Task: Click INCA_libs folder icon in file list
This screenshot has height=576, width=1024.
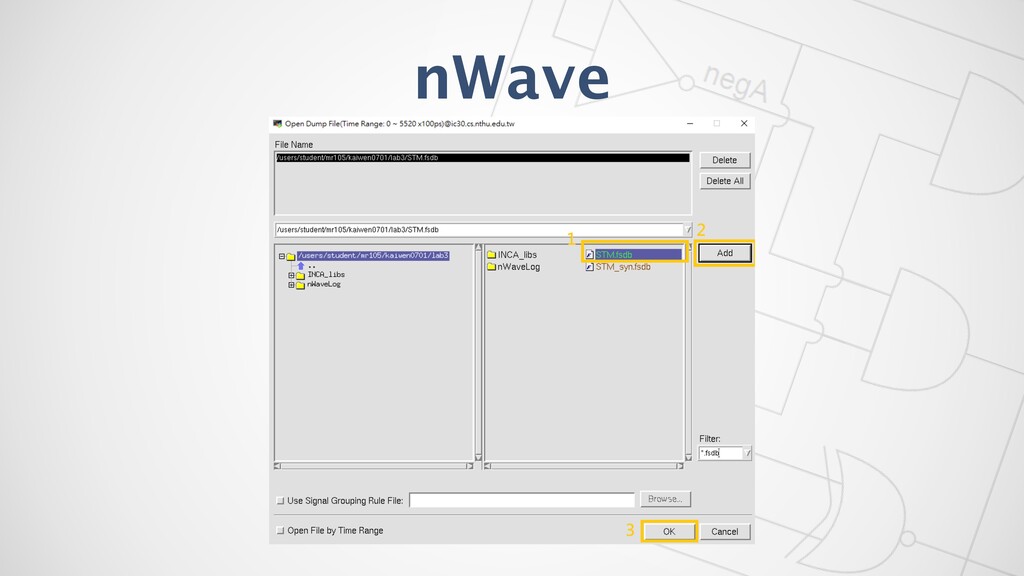Action: pos(491,255)
